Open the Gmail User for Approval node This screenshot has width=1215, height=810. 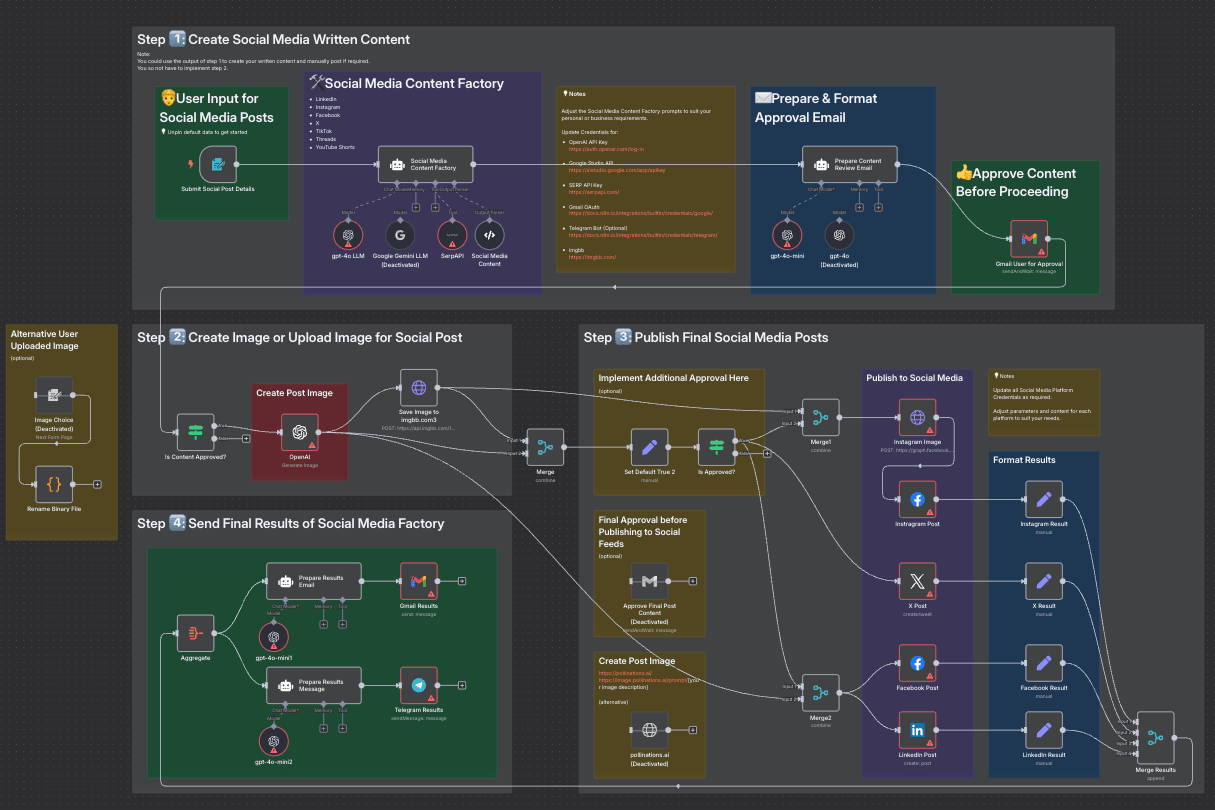pos(1028,239)
